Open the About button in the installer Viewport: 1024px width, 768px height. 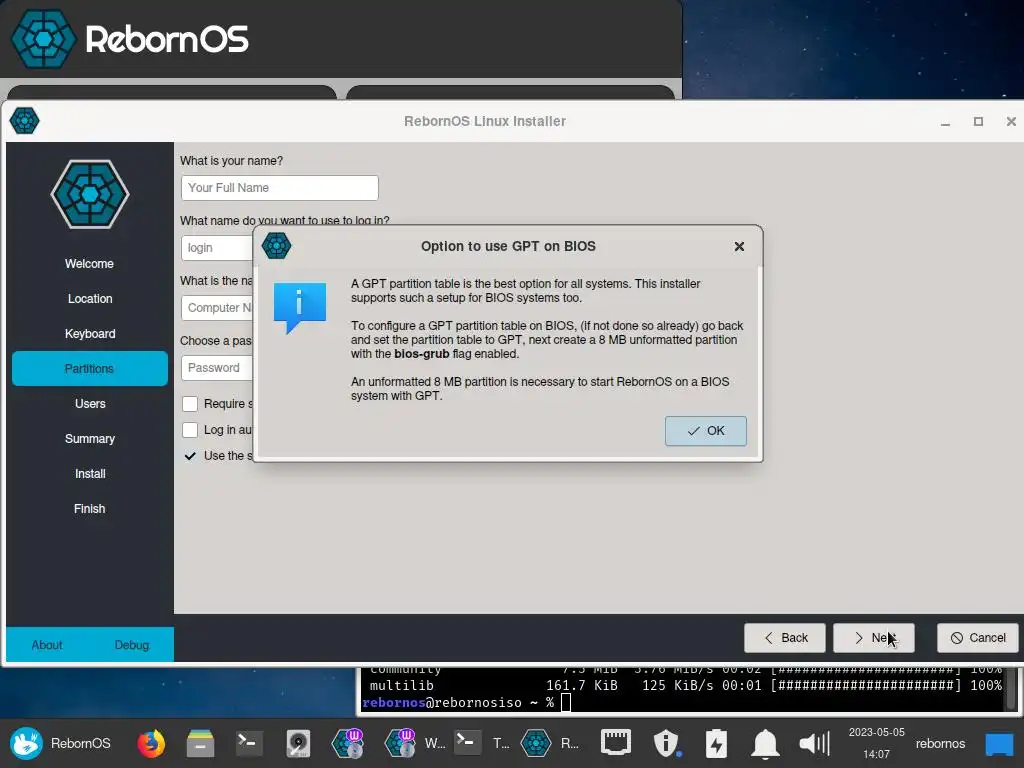click(x=47, y=645)
